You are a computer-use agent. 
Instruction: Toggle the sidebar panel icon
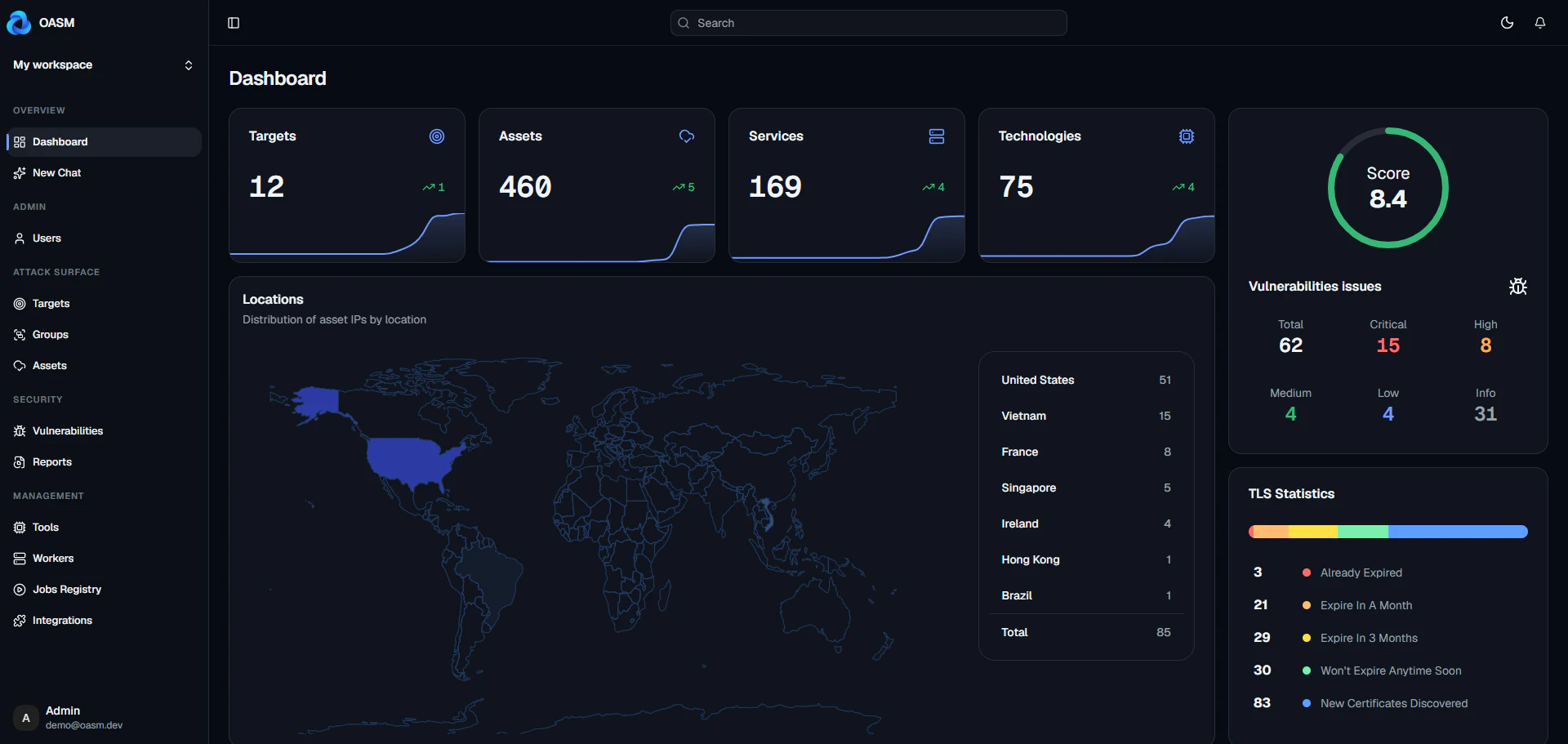(234, 23)
